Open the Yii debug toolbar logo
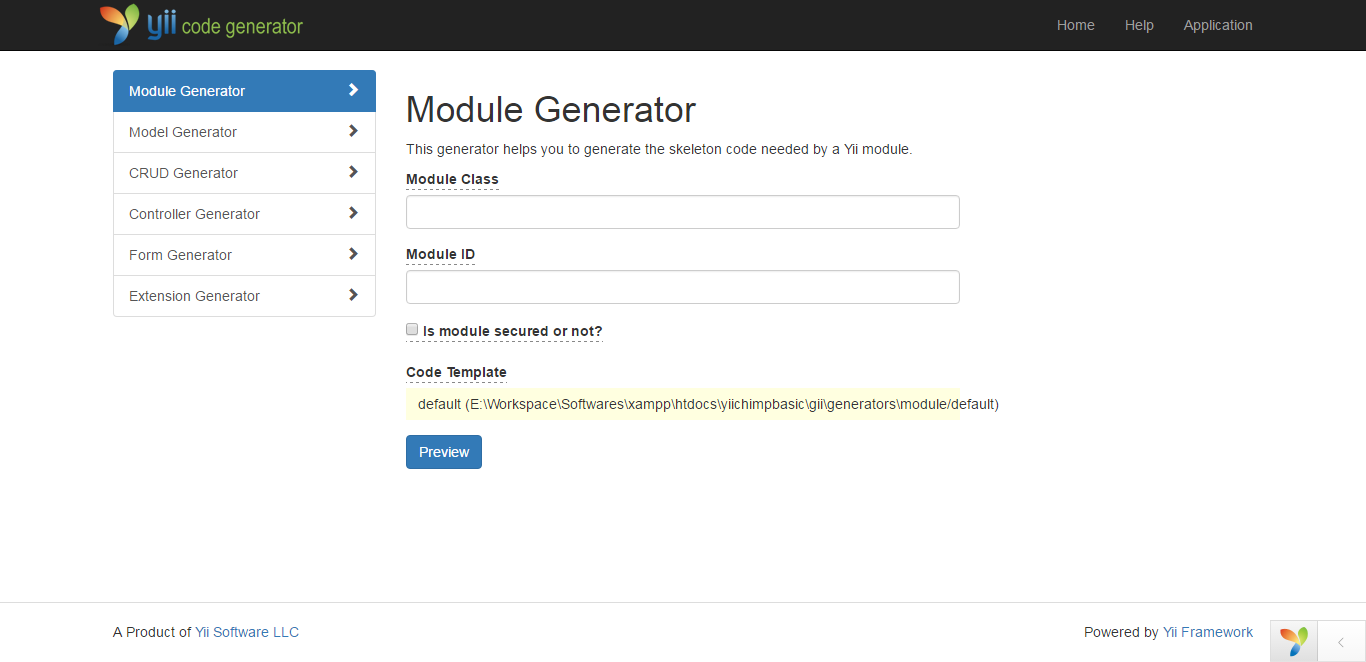 point(1294,641)
